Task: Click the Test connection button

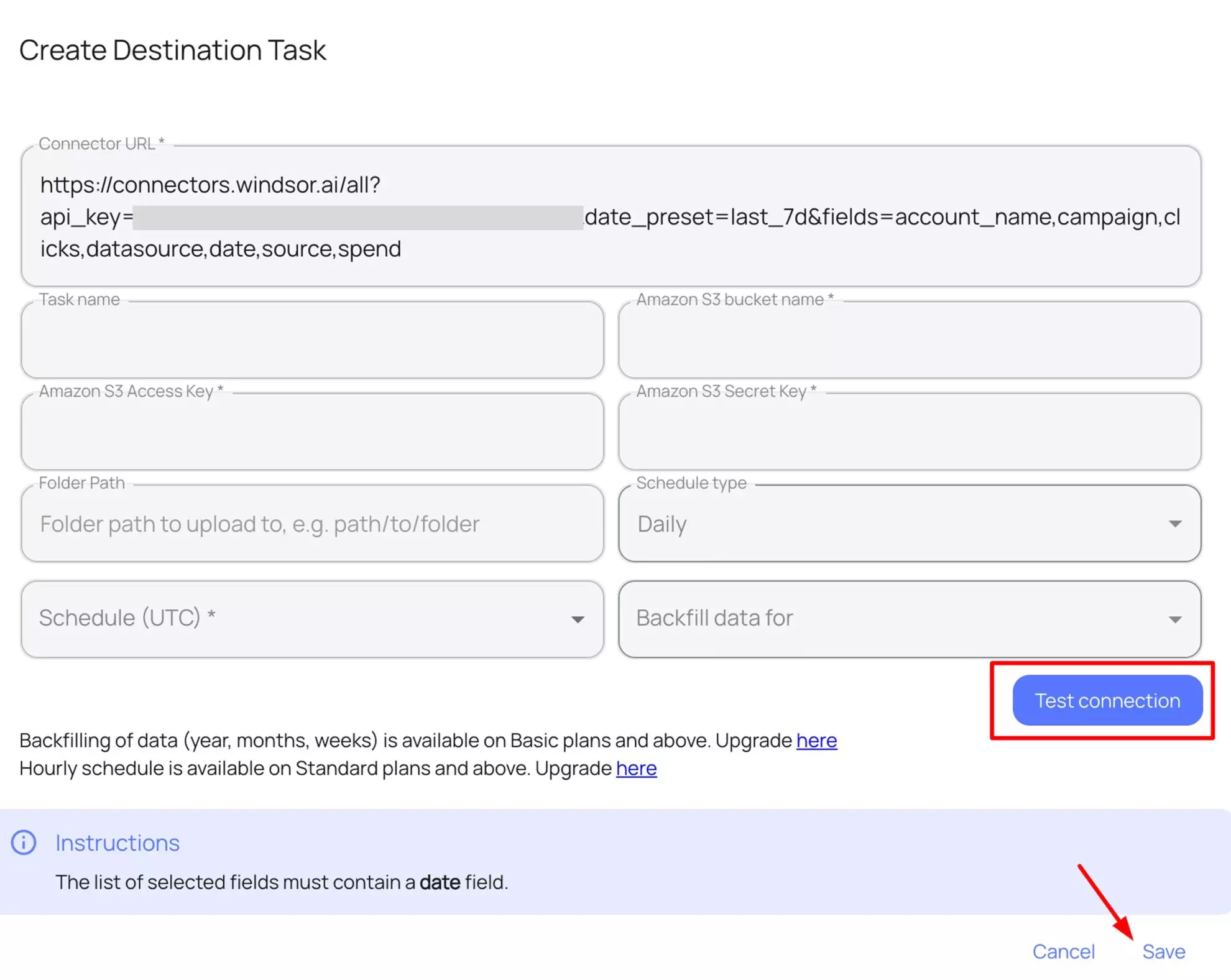Action: [x=1107, y=700]
